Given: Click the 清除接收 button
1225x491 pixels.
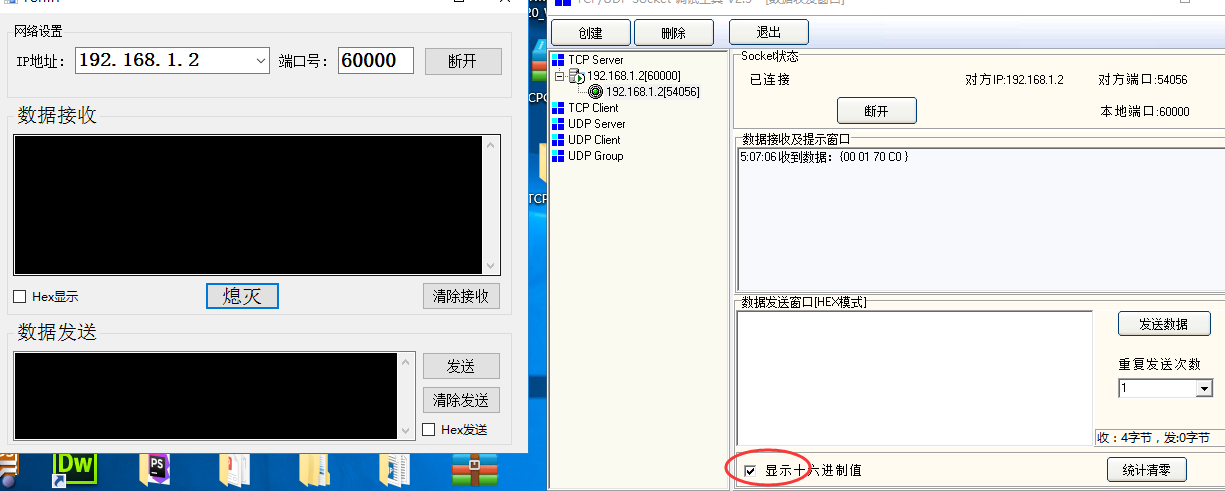Looking at the screenshot, I should click(x=460, y=296).
